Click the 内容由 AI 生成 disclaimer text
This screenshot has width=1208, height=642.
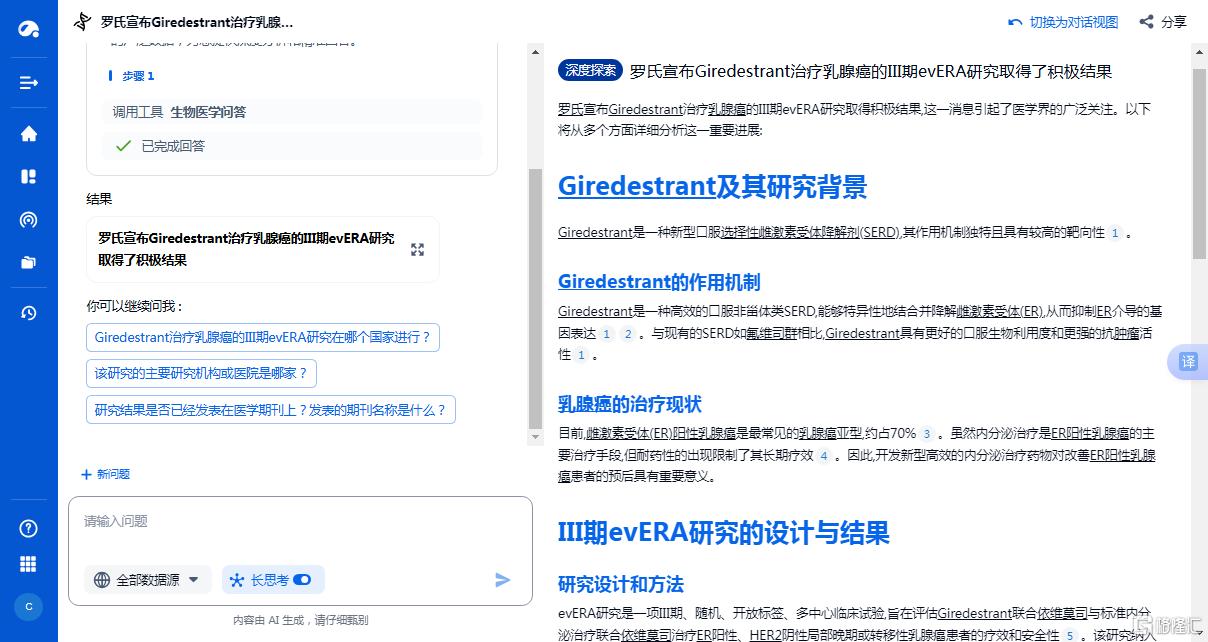point(300,620)
